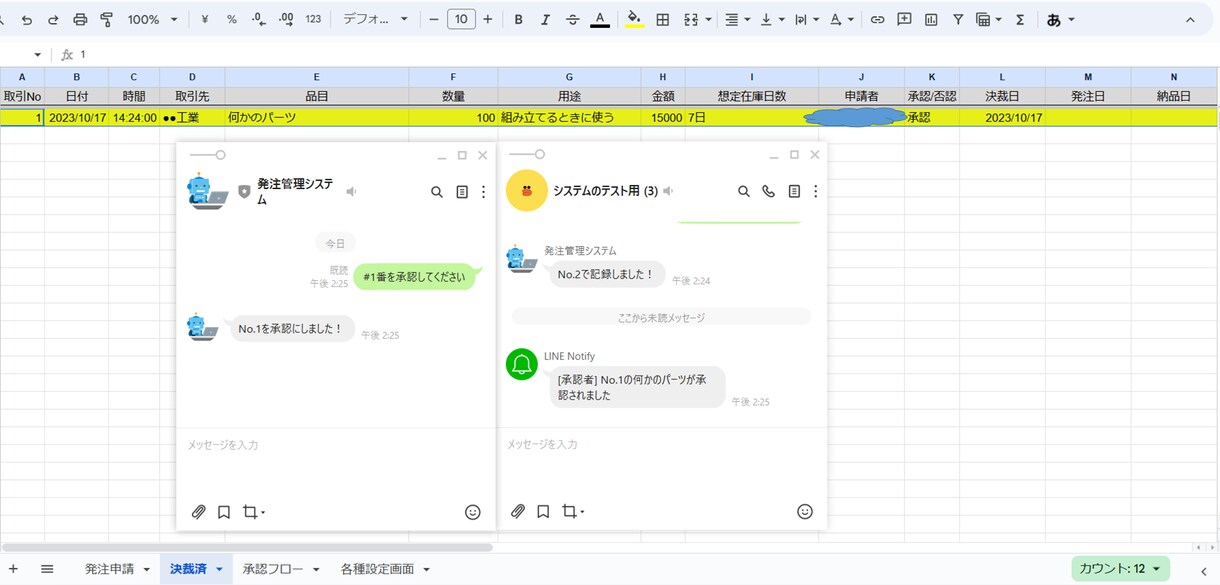Open the 123 number format menu
1220x585 pixels.
tap(313, 20)
